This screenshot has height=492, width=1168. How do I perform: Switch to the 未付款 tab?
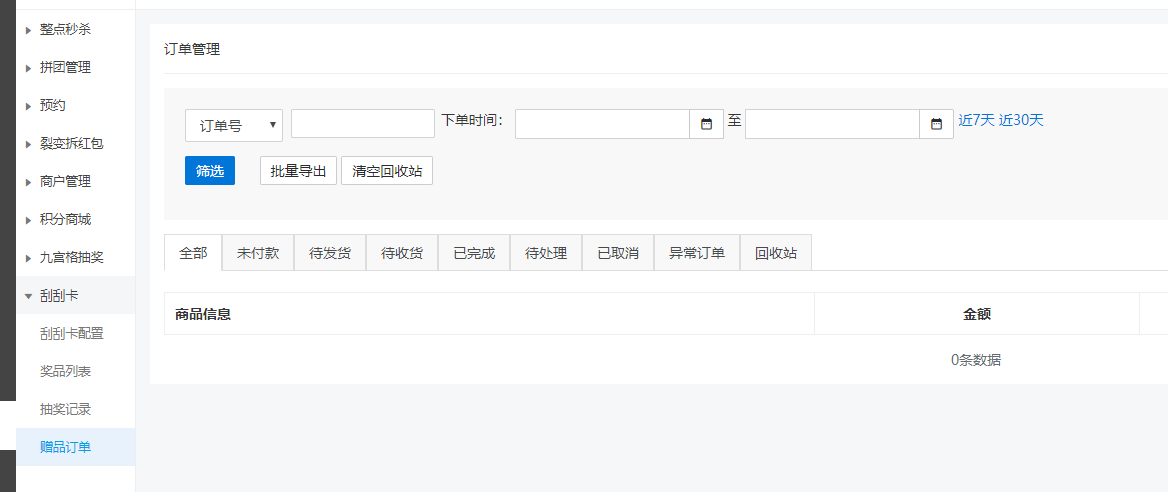tap(258, 253)
